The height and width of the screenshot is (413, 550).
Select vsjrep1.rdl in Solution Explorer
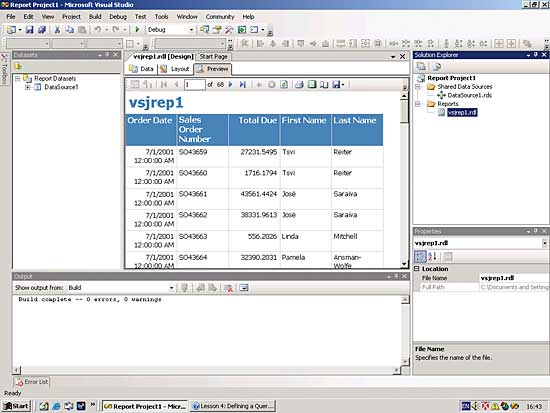click(x=462, y=112)
